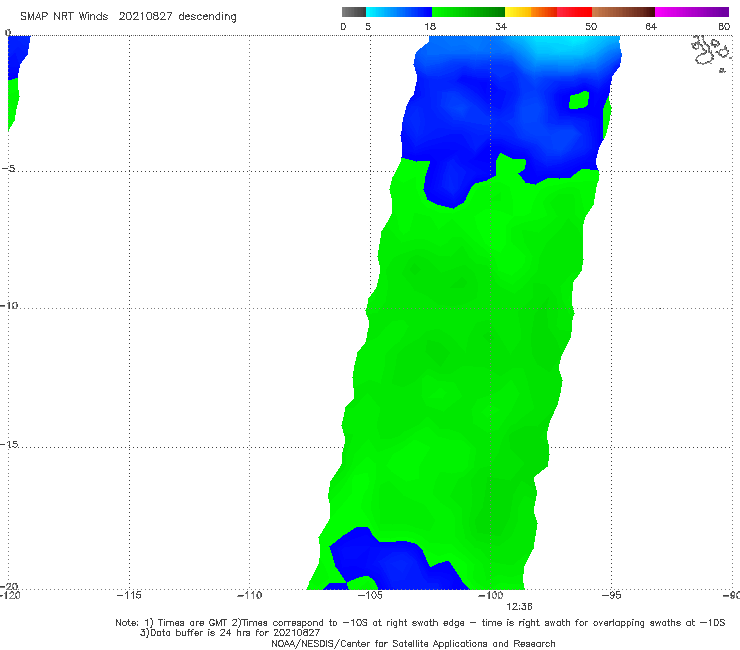Click the latitude label -15
This screenshot has width=740, height=650.
9,444
